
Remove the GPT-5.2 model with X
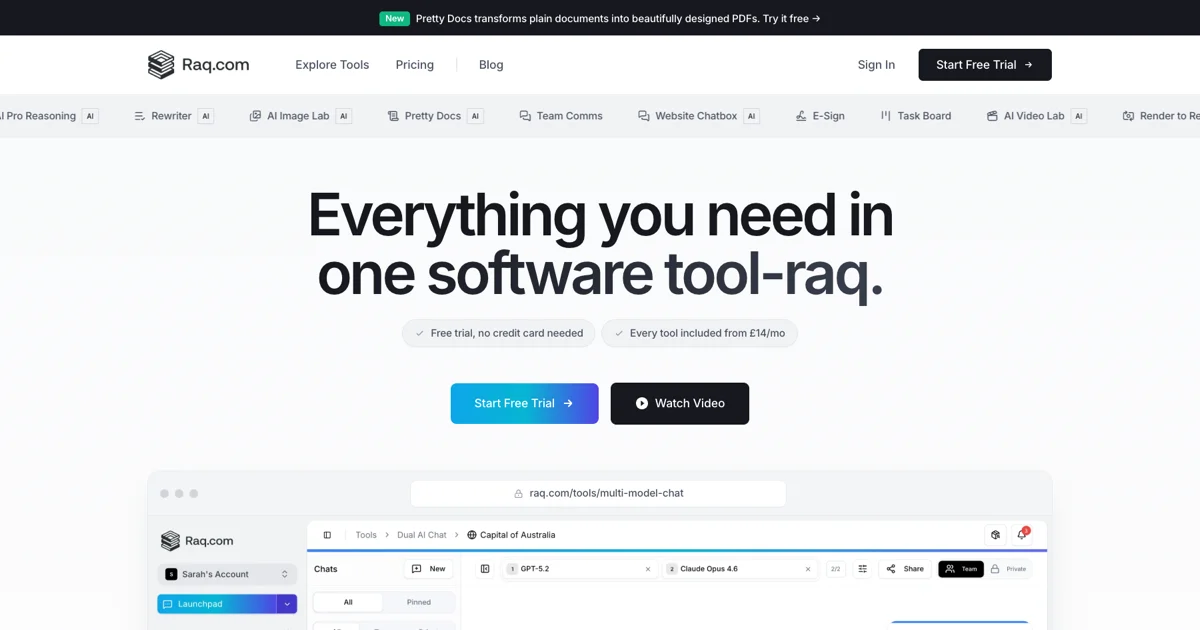click(x=648, y=569)
